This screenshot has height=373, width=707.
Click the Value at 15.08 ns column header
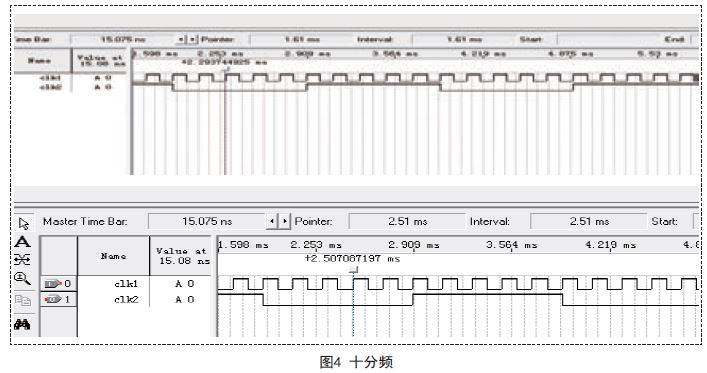click(x=181, y=256)
